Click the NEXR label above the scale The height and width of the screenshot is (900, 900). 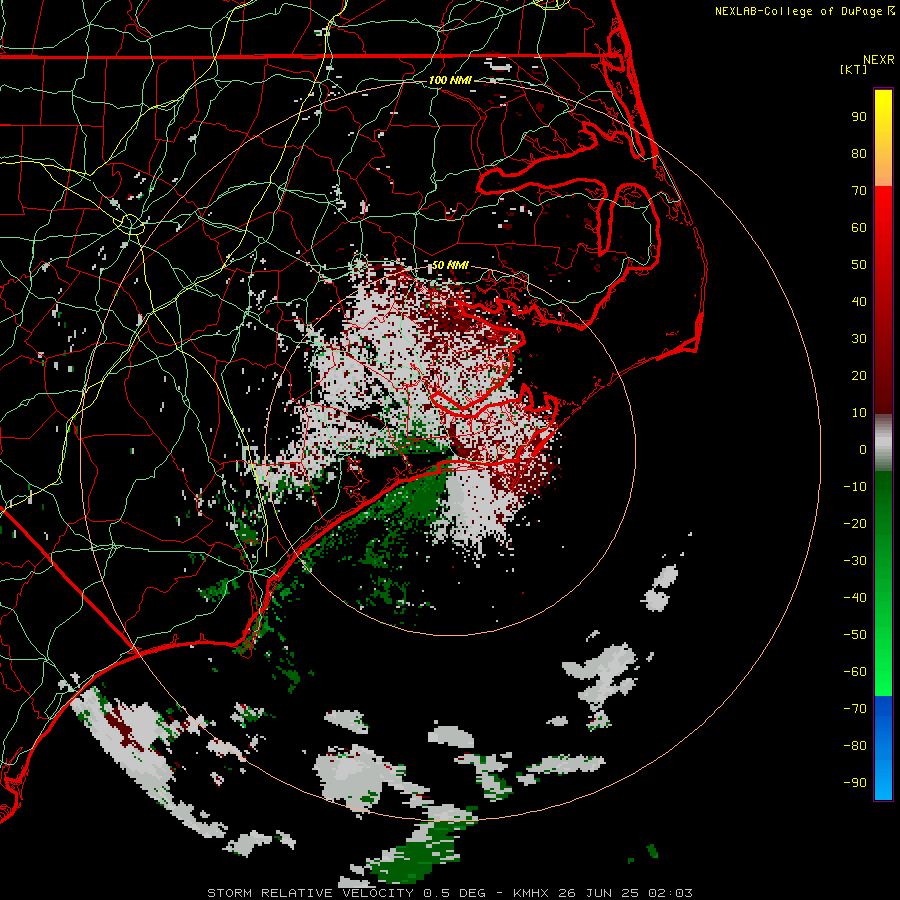point(879,60)
